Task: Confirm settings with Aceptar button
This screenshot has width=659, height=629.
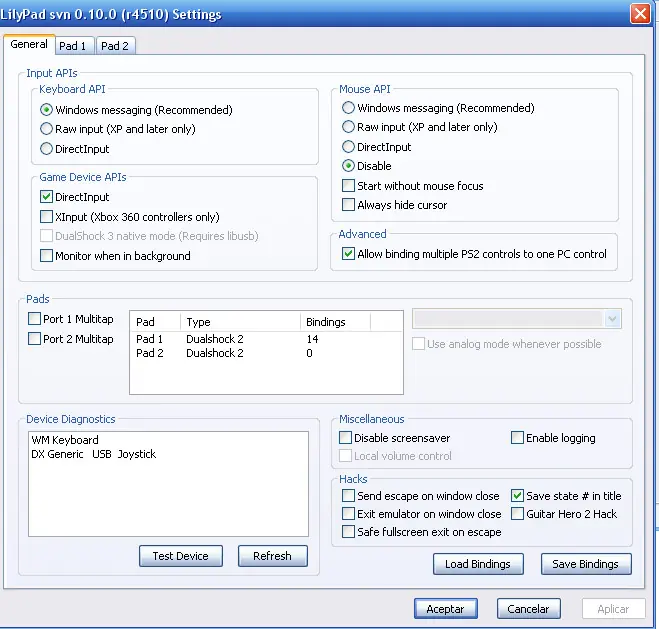Action: pyautogui.click(x=445, y=609)
